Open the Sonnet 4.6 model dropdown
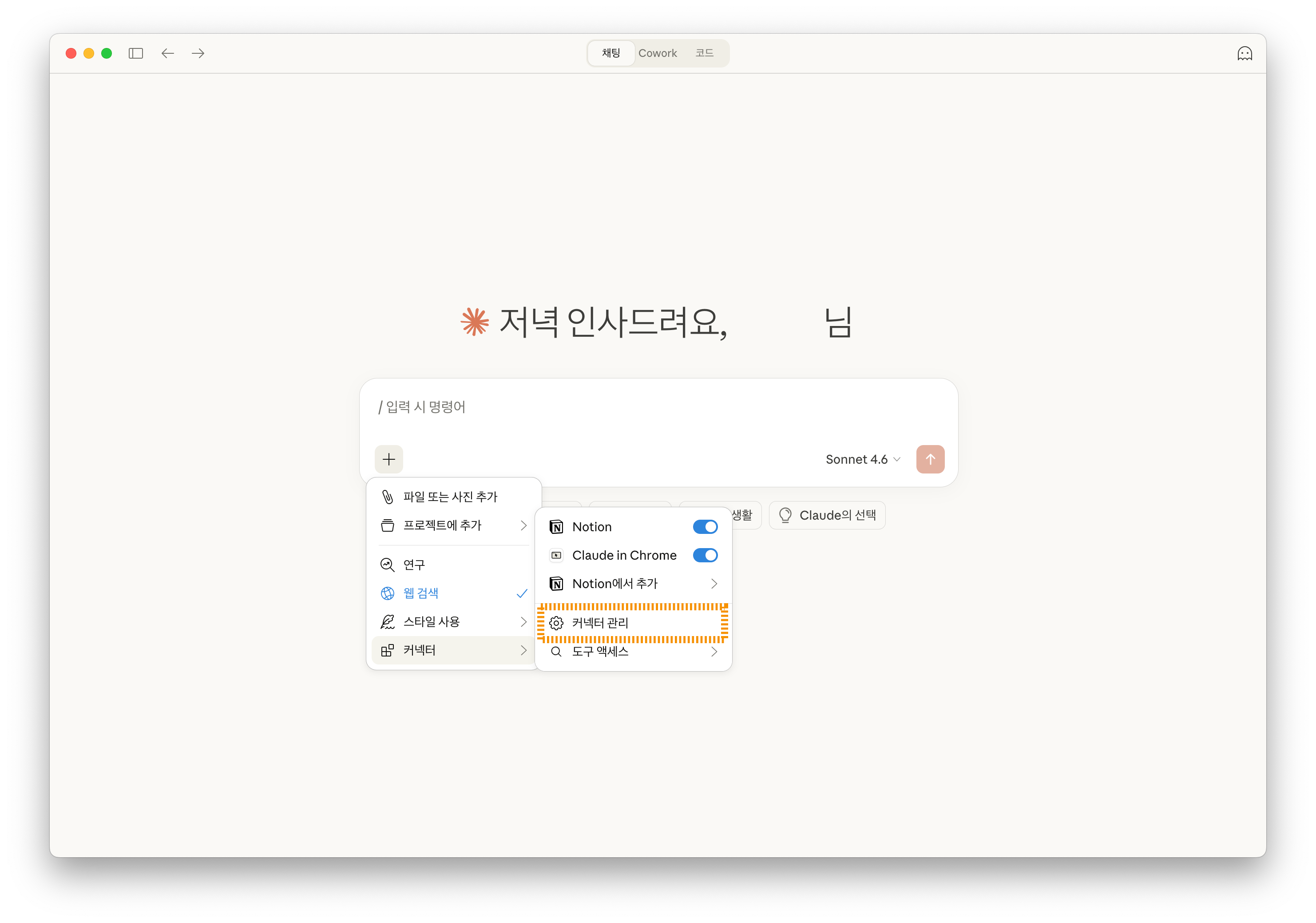 pyautogui.click(x=862, y=459)
